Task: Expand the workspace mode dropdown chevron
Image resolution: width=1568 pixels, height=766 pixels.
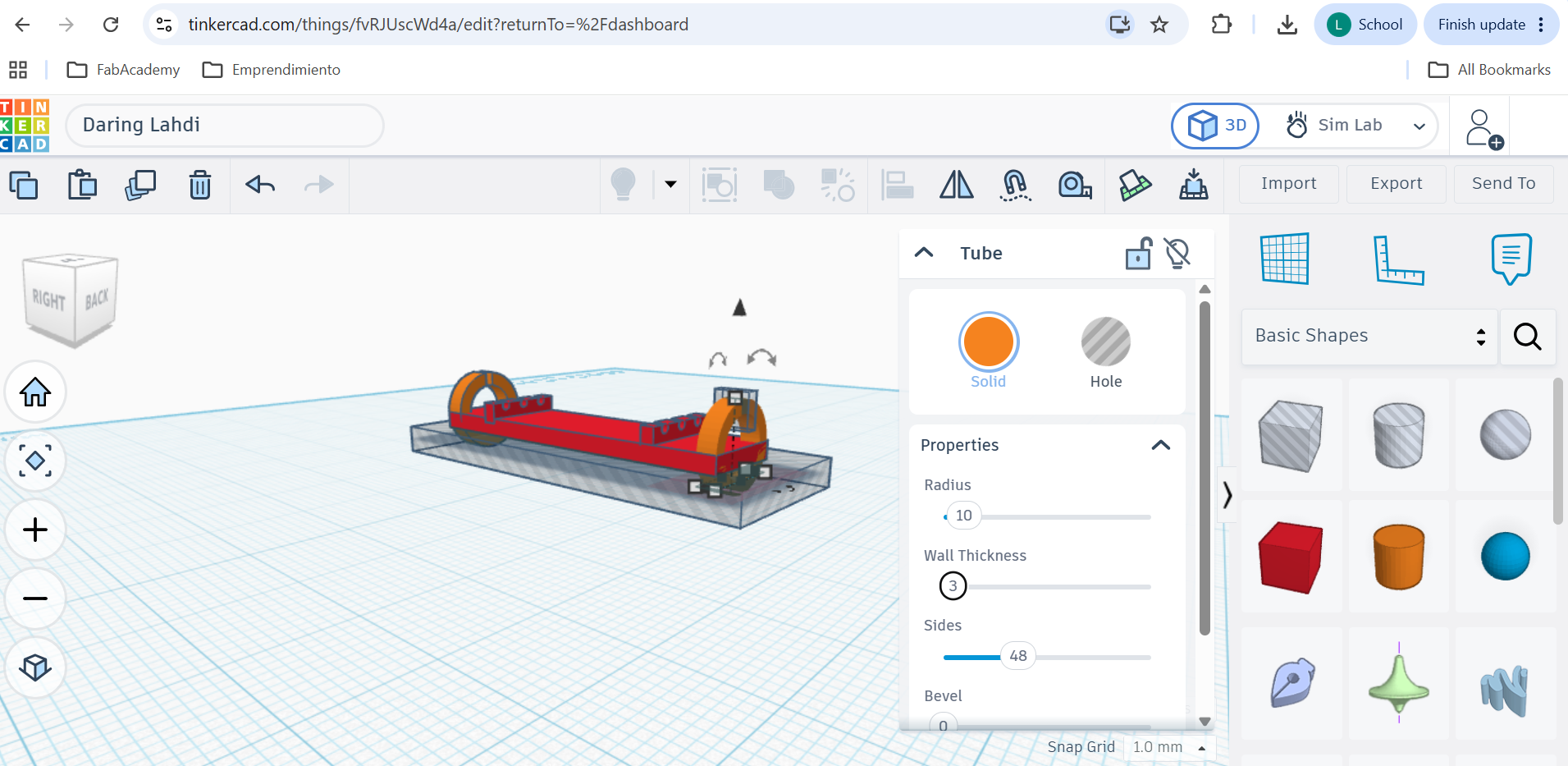Action: click(x=1419, y=126)
